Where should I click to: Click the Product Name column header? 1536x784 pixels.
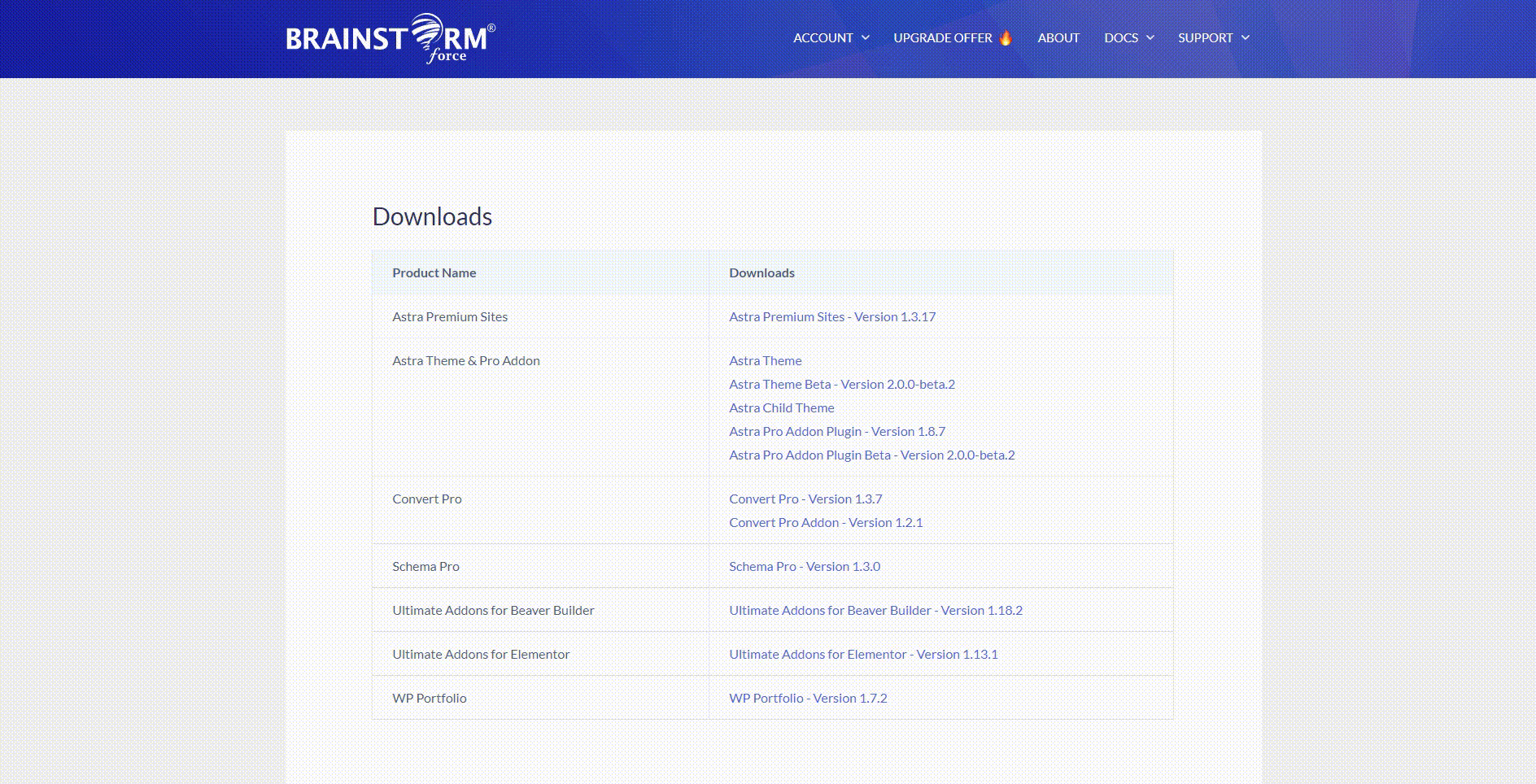coord(434,272)
